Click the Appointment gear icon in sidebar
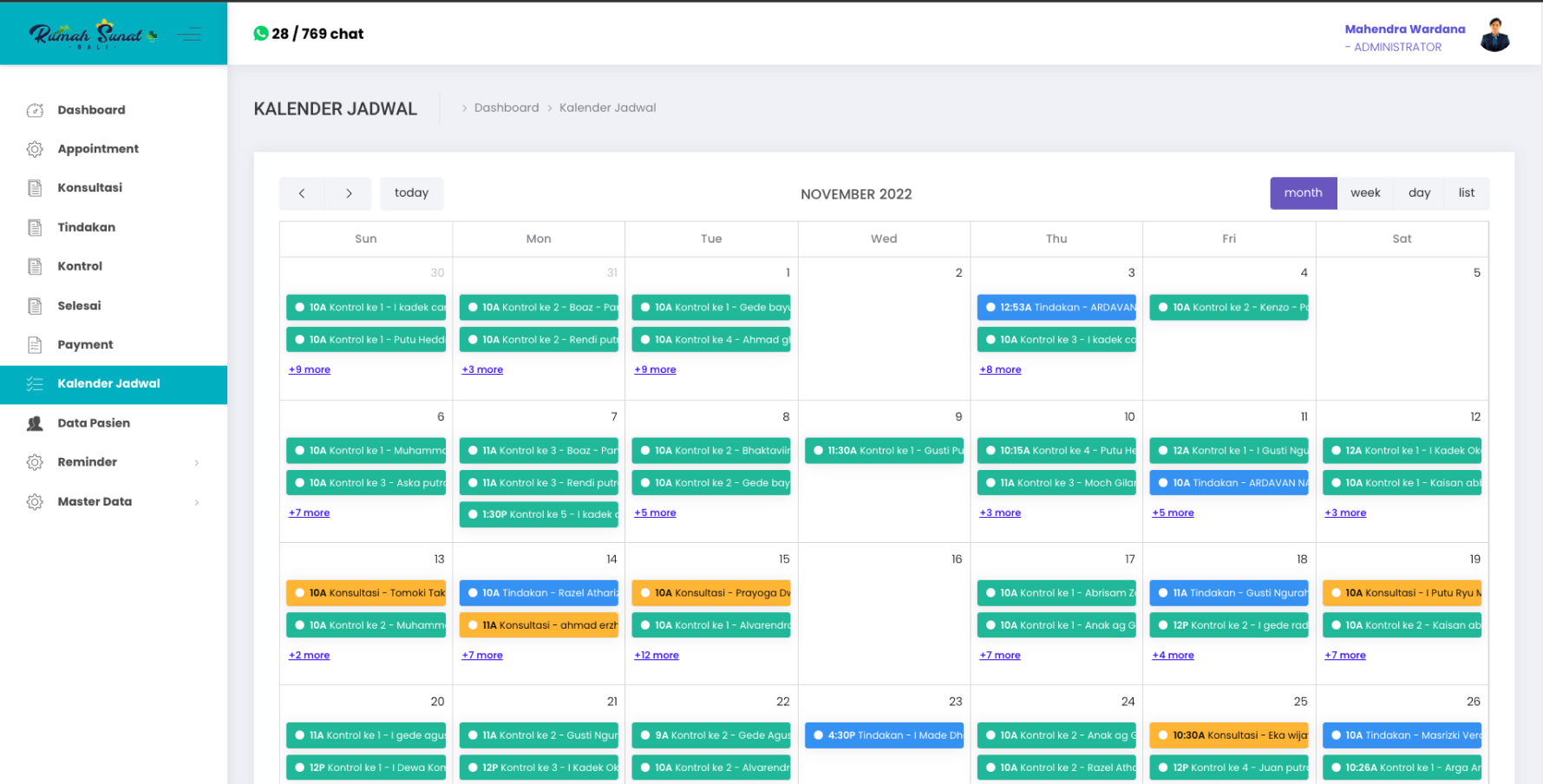The width and height of the screenshot is (1543, 784). click(35, 149)
